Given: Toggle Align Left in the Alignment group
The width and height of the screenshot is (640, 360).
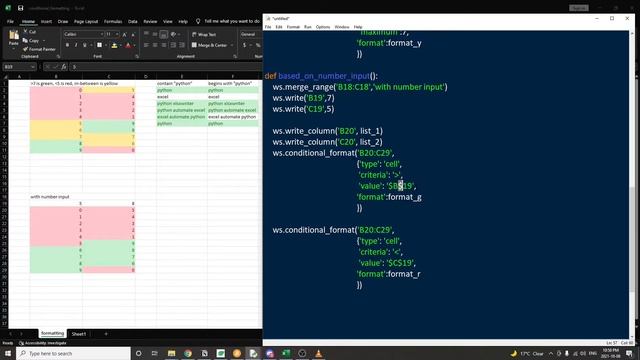Looking at the screenshot, I should (146, 45).
